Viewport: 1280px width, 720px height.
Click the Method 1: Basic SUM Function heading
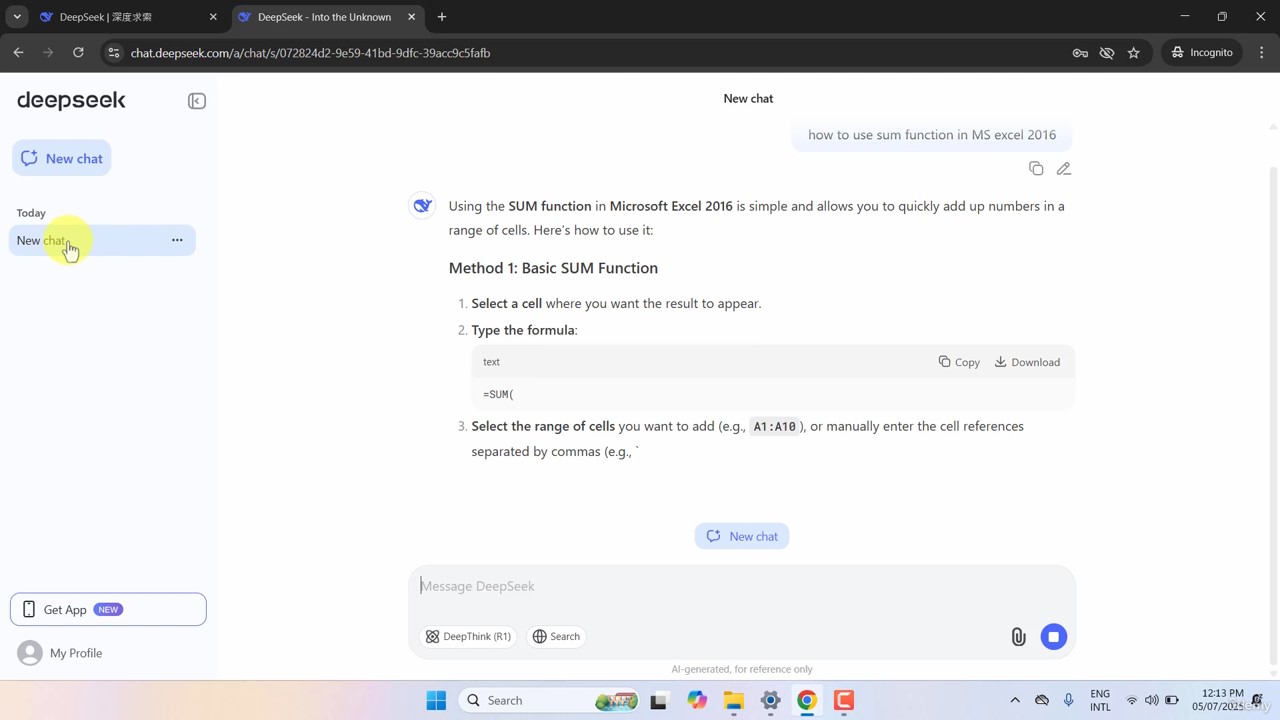[553, 268]
